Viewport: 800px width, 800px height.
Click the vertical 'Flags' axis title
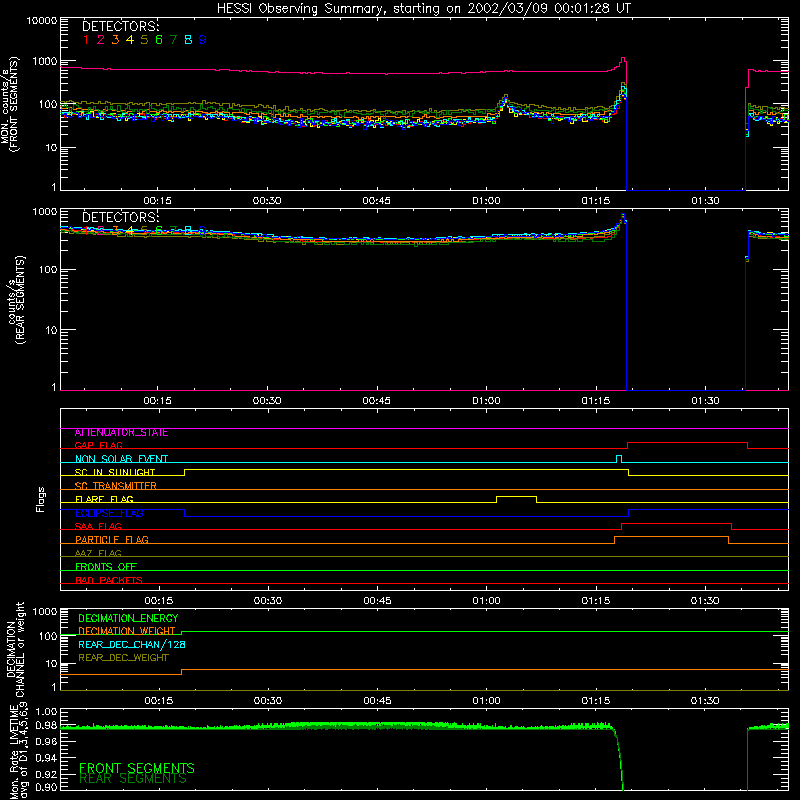(41, 499)
